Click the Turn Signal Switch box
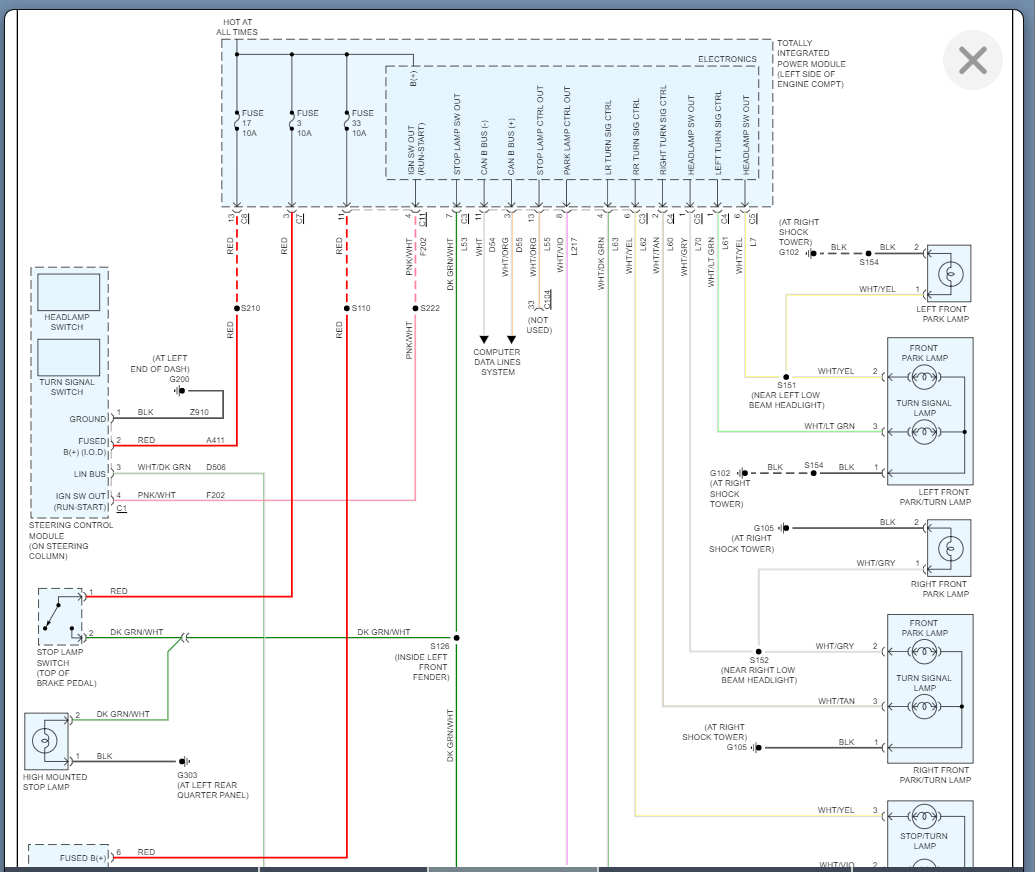This screenshot has width=1035, height=872. [x=69, y=357]
